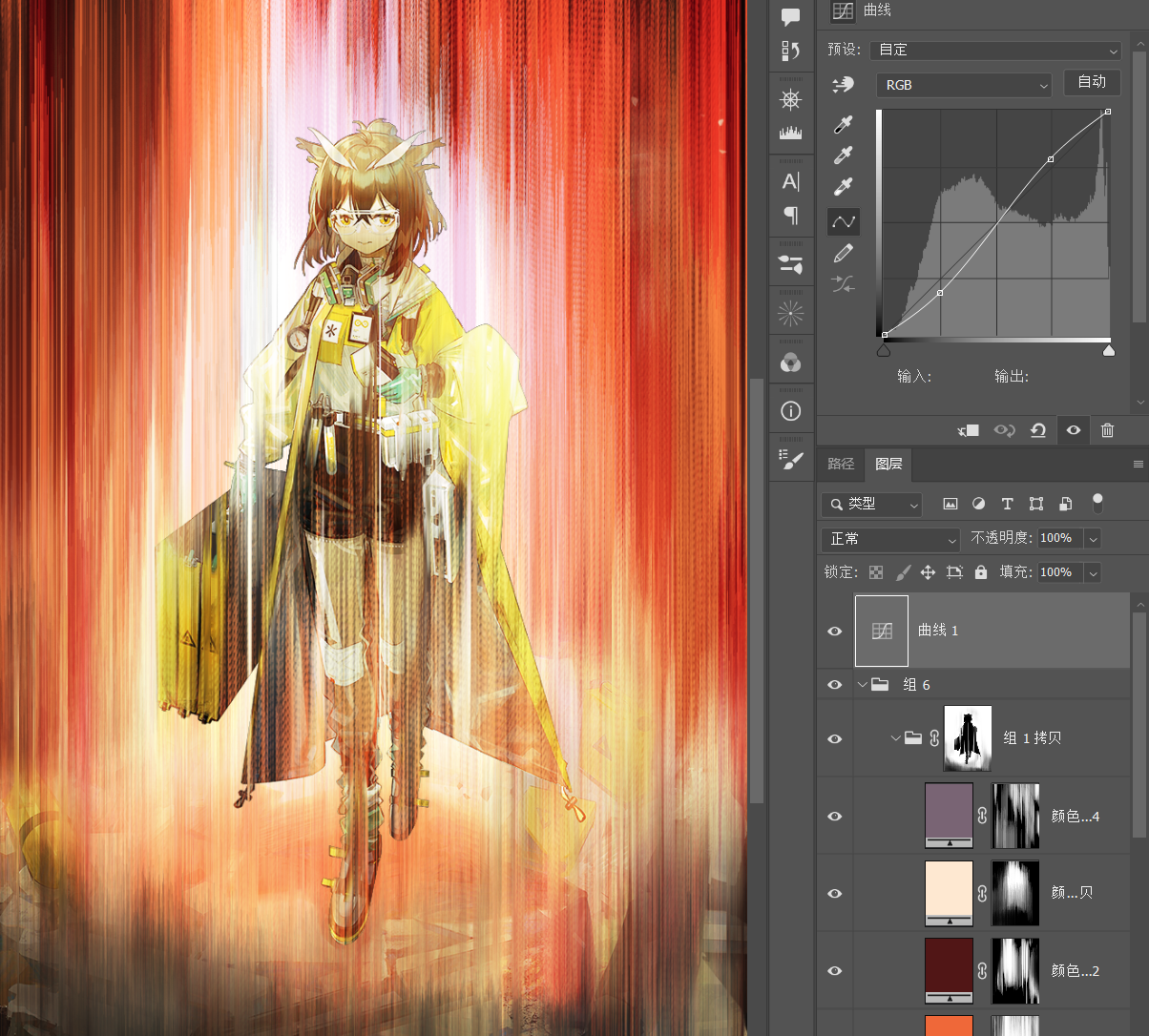Open the blend mode 正常 dropdown
The image size is (1149, 1036).
tap(890, 539)
